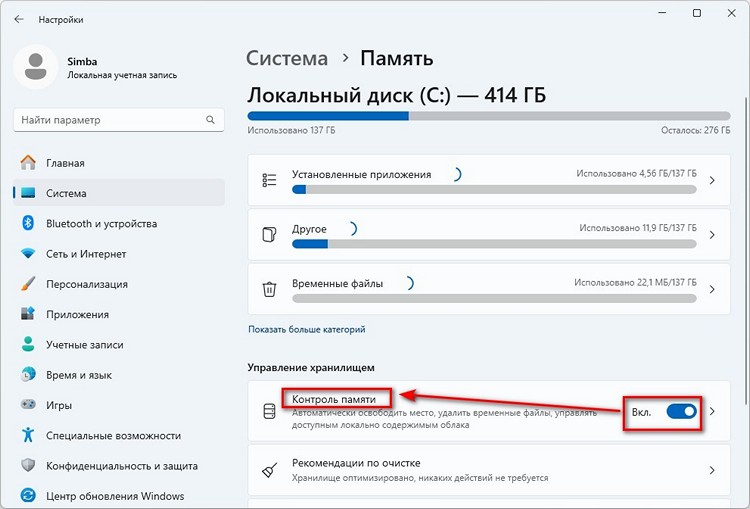Viewport: 750px width, 509px height.
Task: Click Использовано 11,9 ГБ/137 ГБ value
Action: point(638,228)
